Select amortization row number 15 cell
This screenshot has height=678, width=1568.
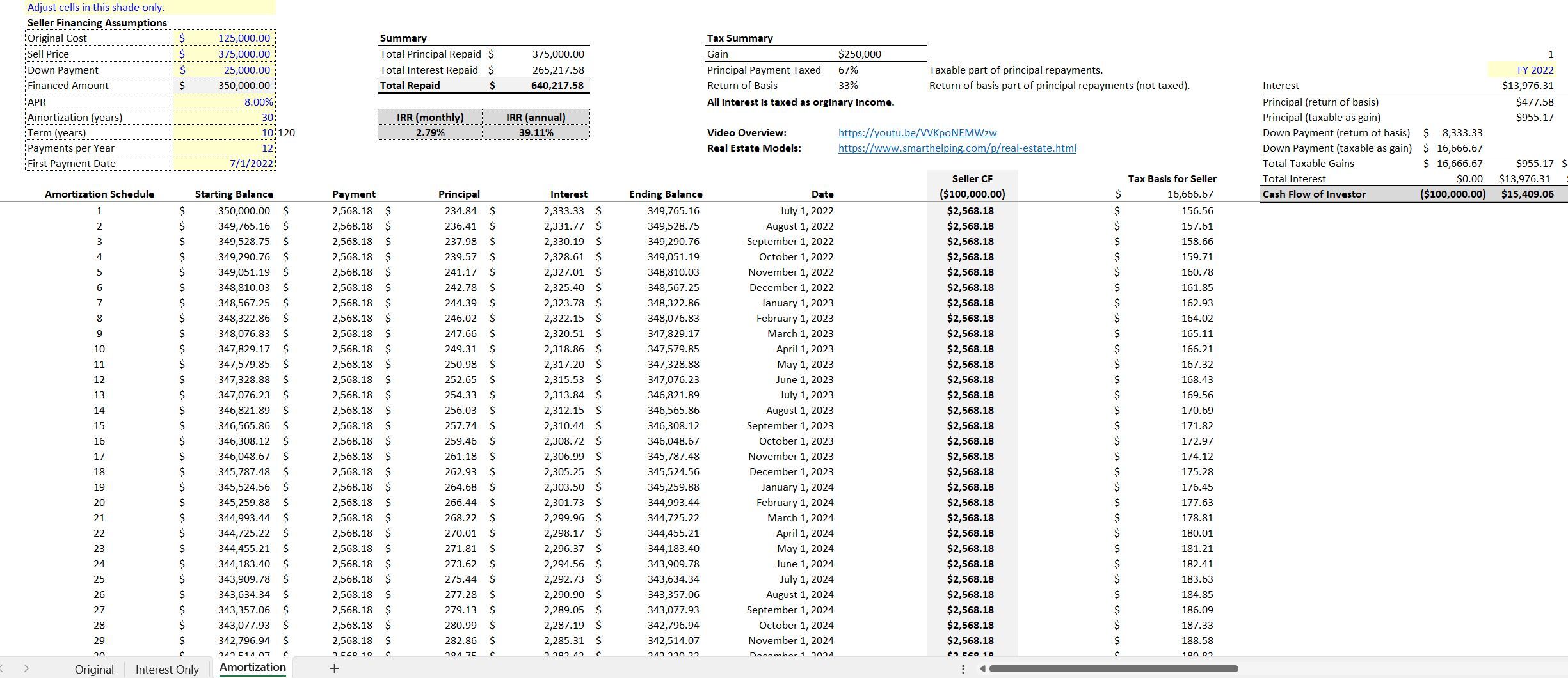coord(99,425)
